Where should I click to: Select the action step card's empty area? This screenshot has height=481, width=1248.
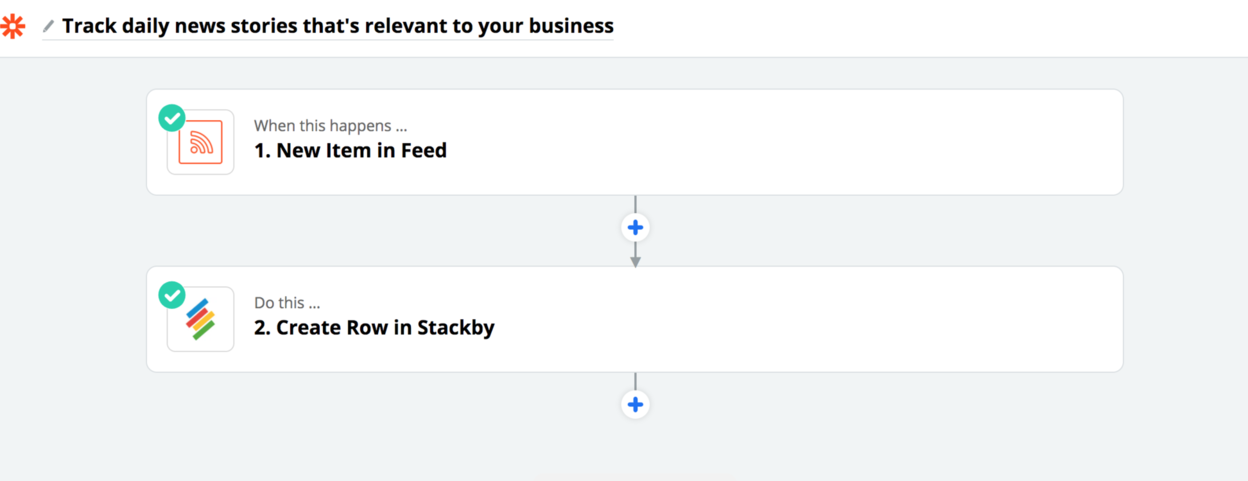pyautogui.click(x=800, y=319)
